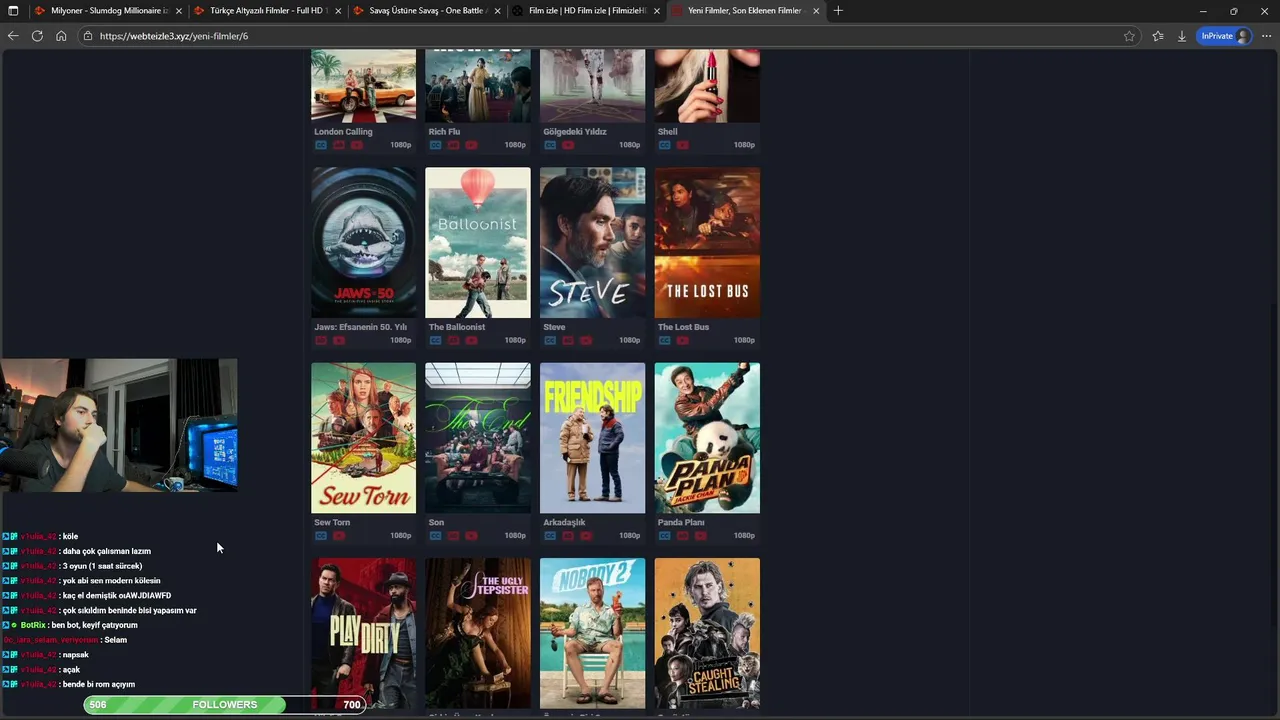The image size is (1280, 720).
Task: Select the Yeni Filmler, Son Eklenen Filmler tab
Action: point(744,11)
